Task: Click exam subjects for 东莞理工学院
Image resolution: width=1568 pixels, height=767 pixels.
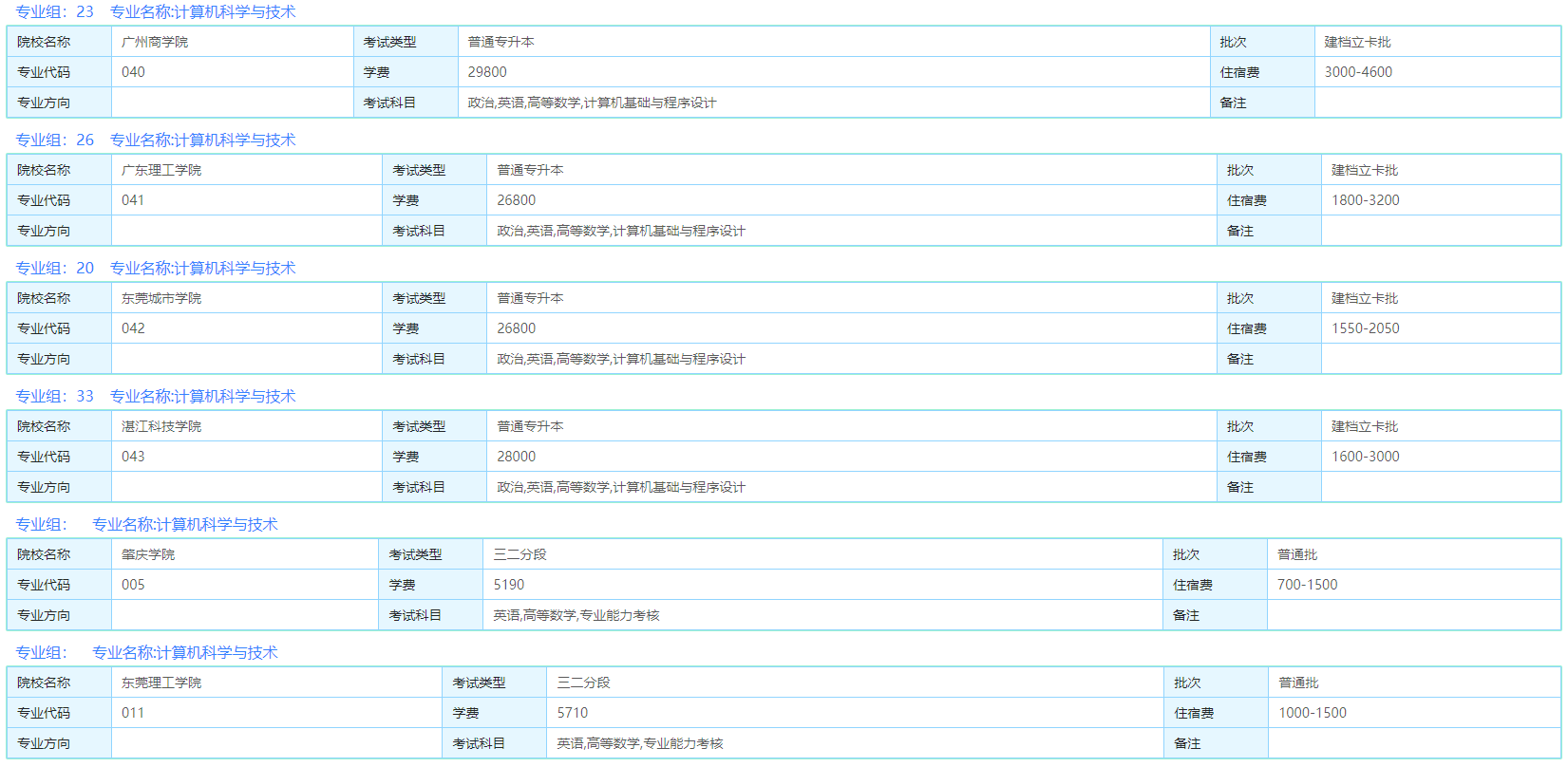Action: 639,743
